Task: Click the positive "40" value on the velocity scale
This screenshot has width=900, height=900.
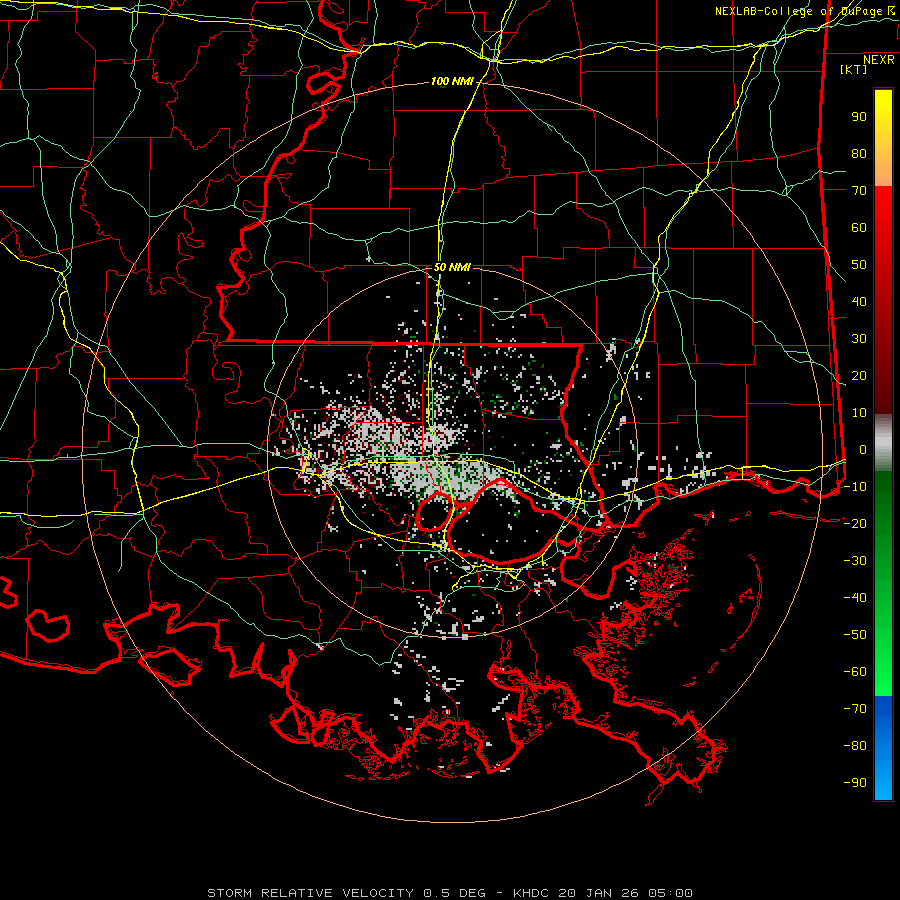Action: 859,302
